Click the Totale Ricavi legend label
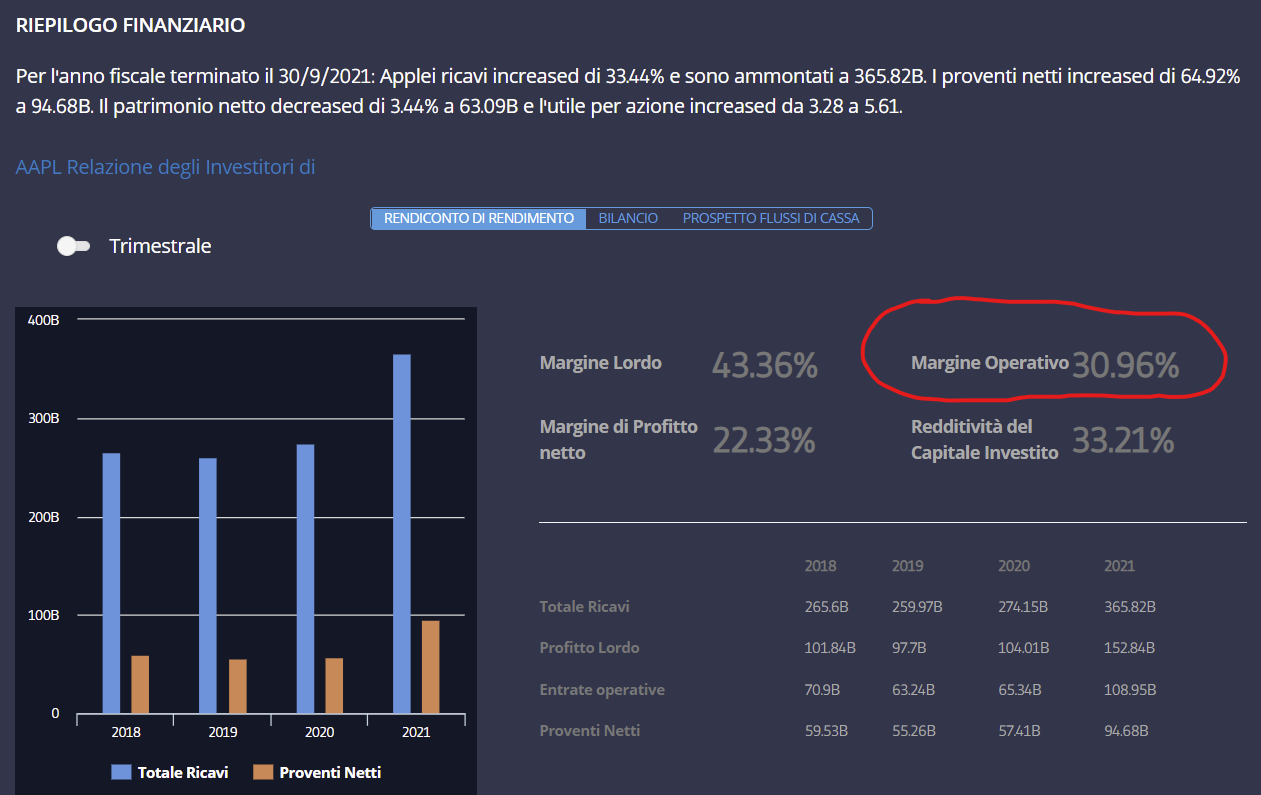The height and width of the screenshot is (795, 1261). pos(183,772)
